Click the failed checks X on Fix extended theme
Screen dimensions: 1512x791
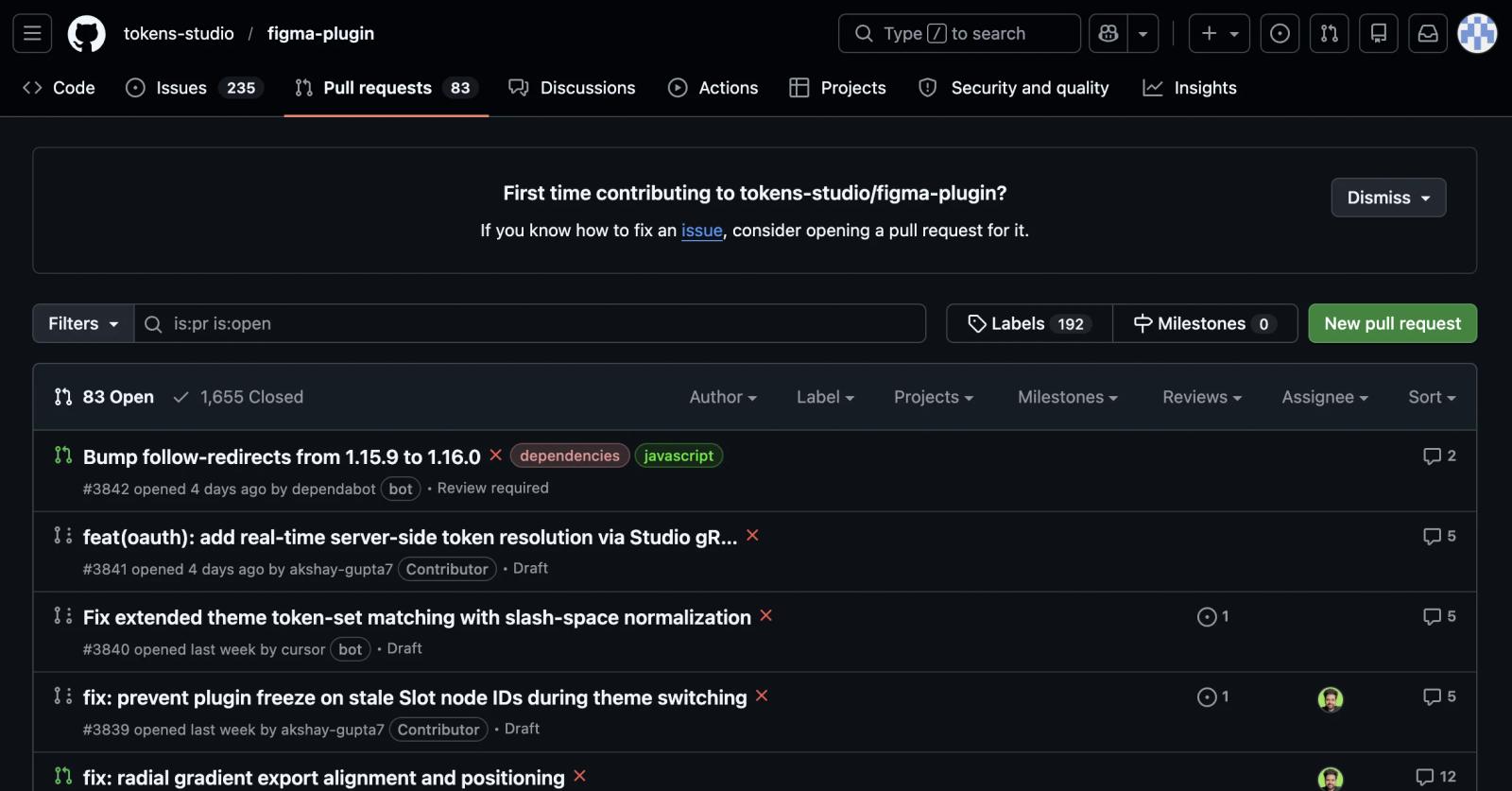765,615
